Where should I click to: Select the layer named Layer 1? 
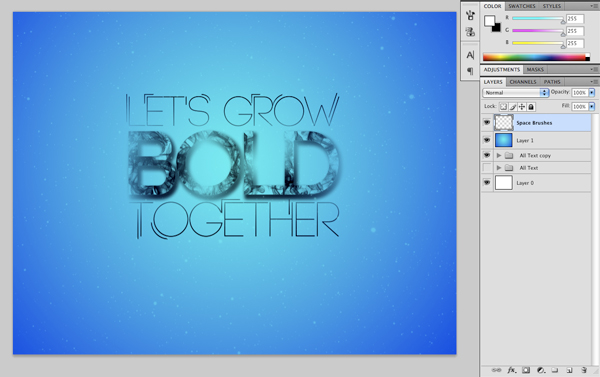pos(525,140)
